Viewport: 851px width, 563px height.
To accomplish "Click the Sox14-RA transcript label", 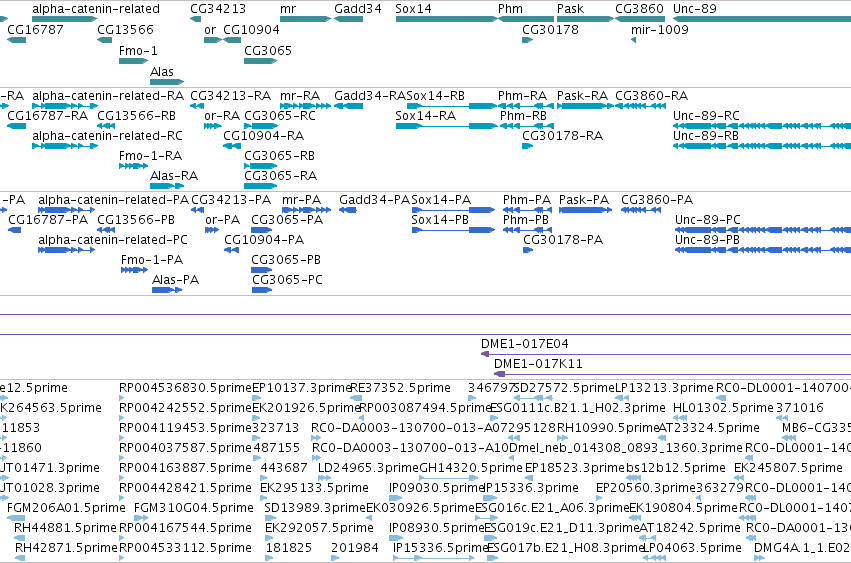I will (x=426, y=116).
